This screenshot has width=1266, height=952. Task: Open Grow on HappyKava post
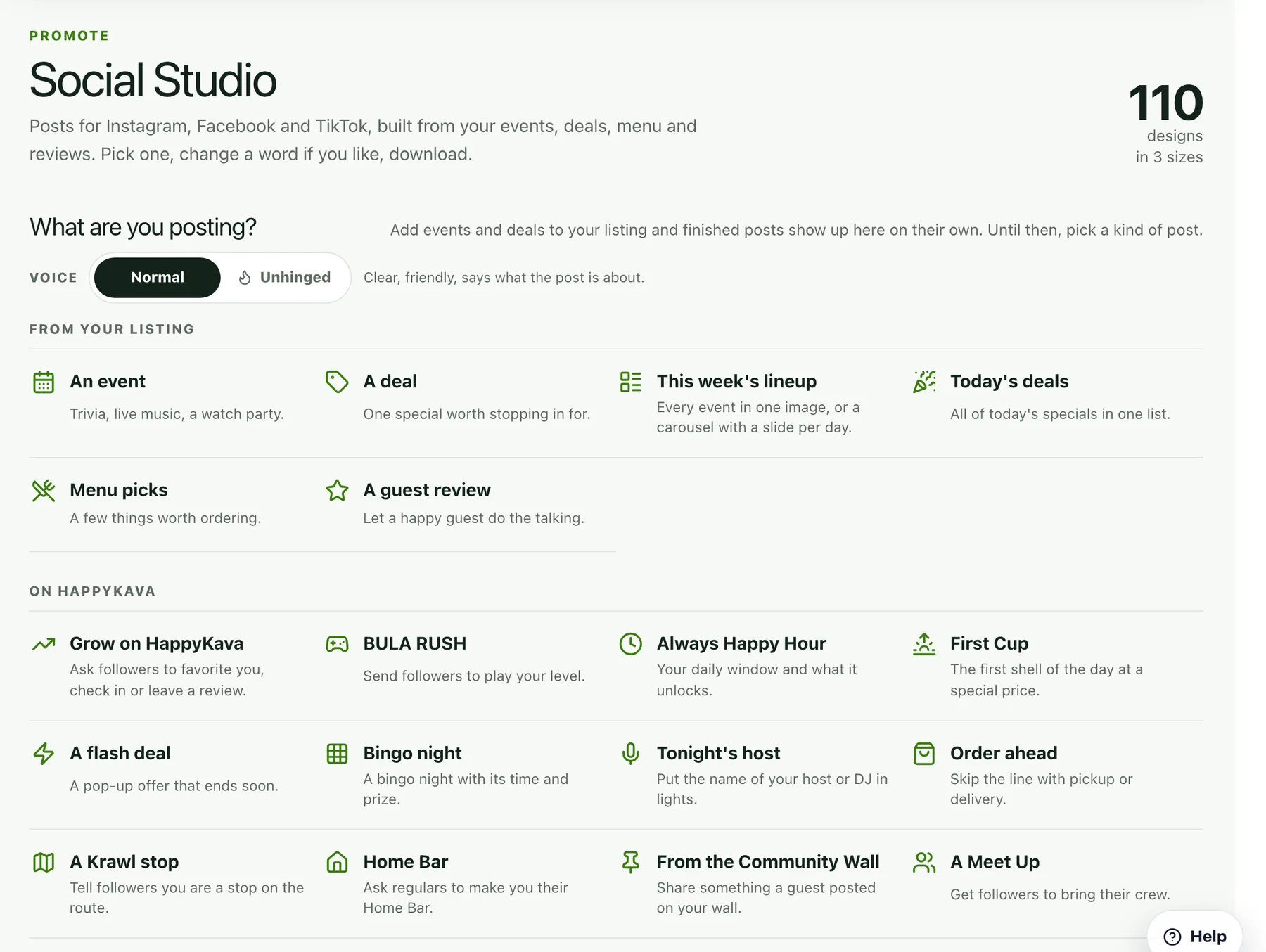[x=176, y=665]
